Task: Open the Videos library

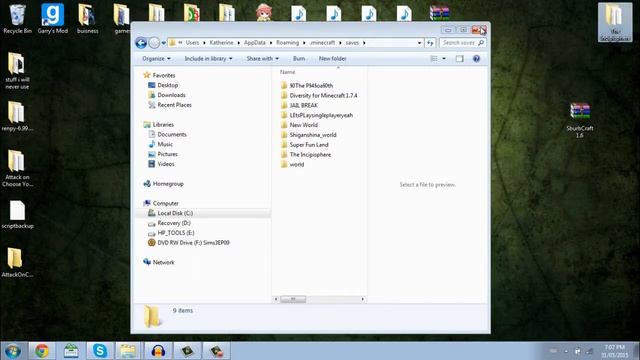Action: coord(166,164)
